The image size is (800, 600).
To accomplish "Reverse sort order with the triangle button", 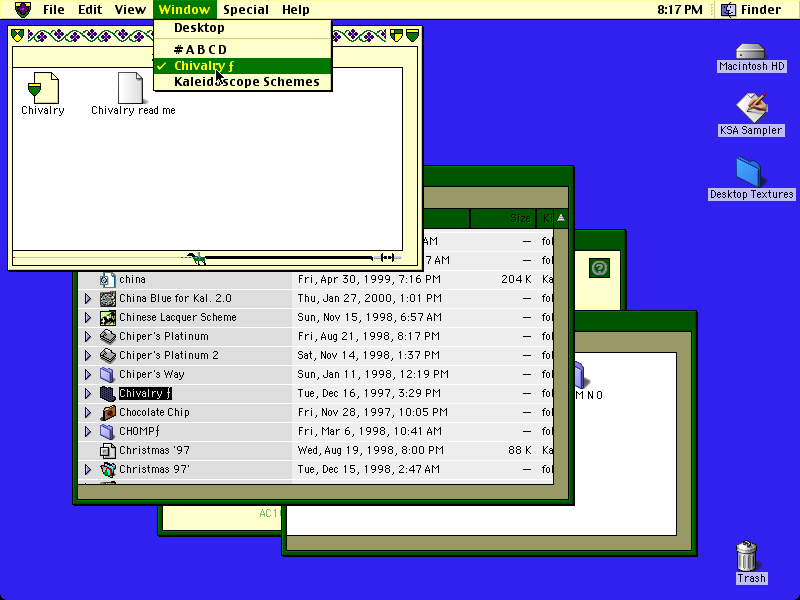I will [x=561, y=218].
